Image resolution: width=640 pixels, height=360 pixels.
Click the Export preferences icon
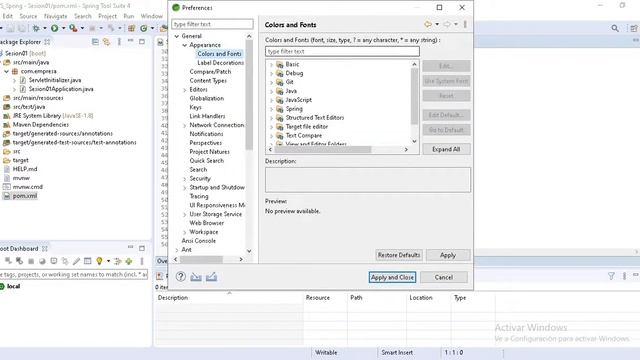[211, 277]
